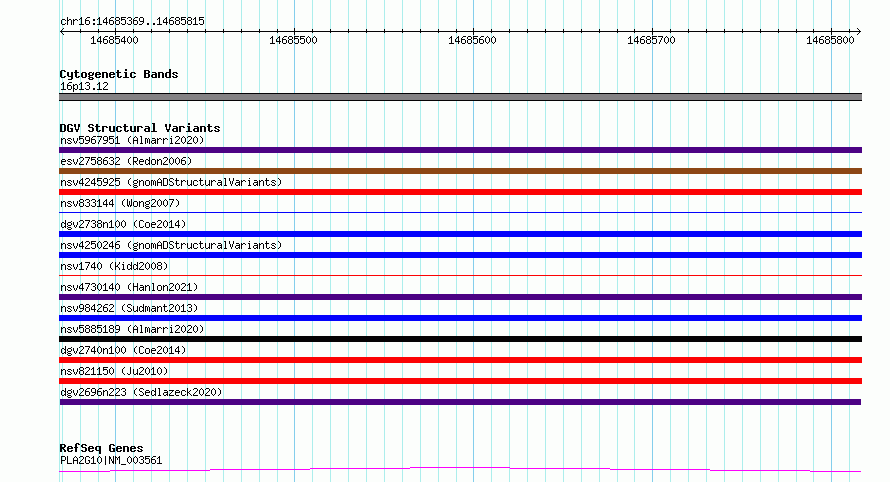Open the nsv984262 (Sudmant2013) variant label
Screen dimensions: 890x482
(129, 308)
